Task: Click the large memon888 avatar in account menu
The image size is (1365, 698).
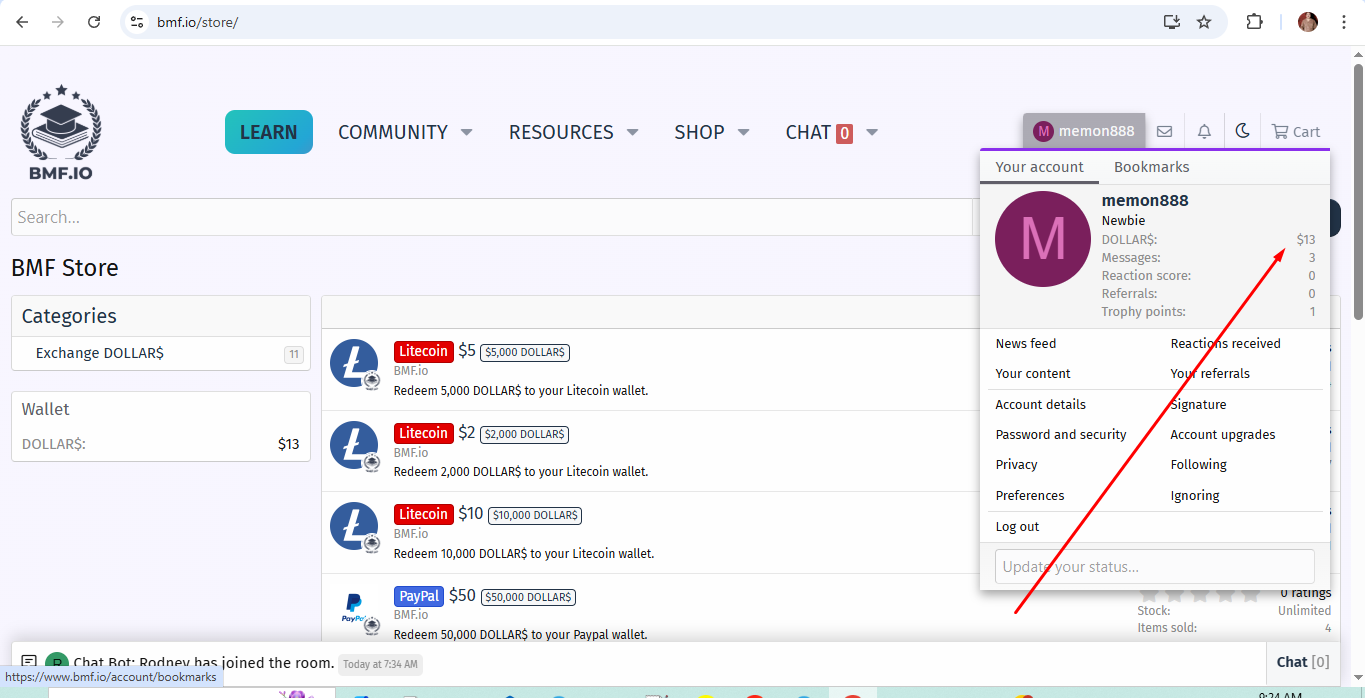Action: point(1043,239)
